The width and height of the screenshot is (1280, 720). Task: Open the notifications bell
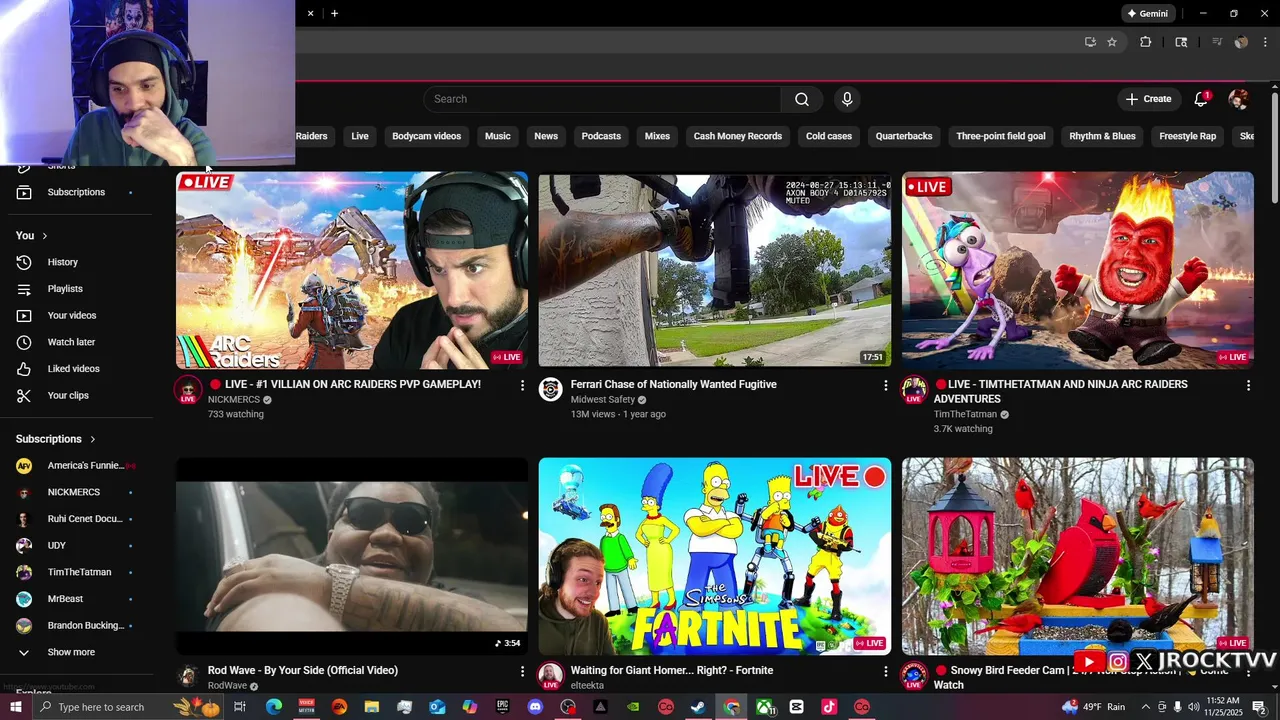[1201, 99]
